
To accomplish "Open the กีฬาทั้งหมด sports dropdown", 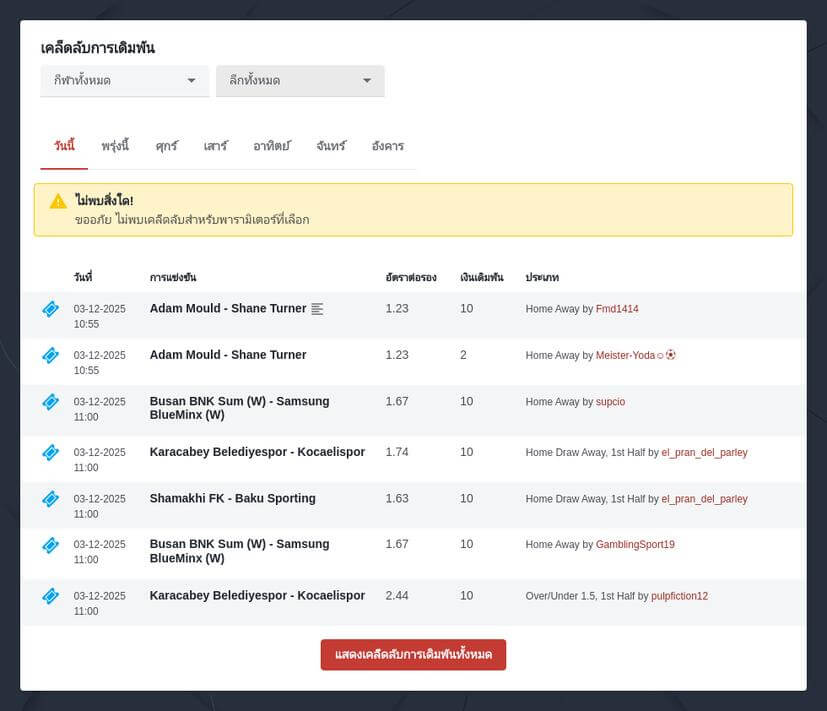I will click(124, 81).
